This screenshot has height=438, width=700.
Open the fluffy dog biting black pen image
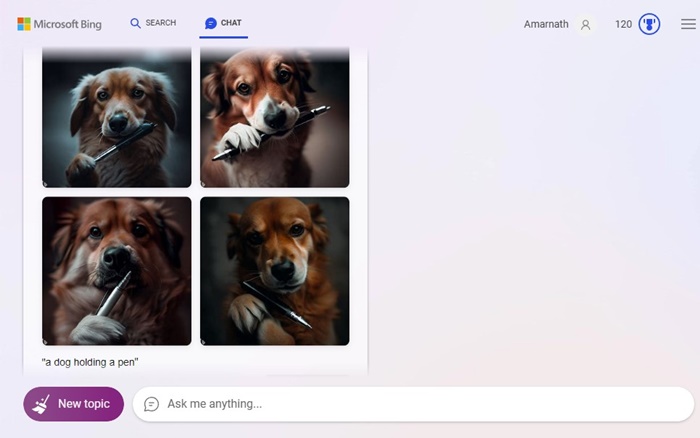pos(117,117)
